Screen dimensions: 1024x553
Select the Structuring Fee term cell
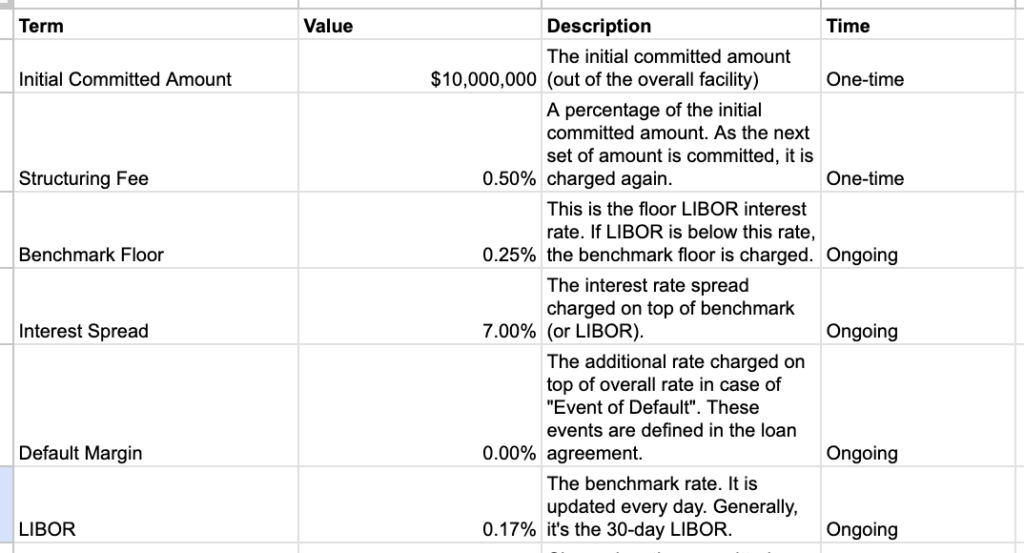(x=83, y=179)
